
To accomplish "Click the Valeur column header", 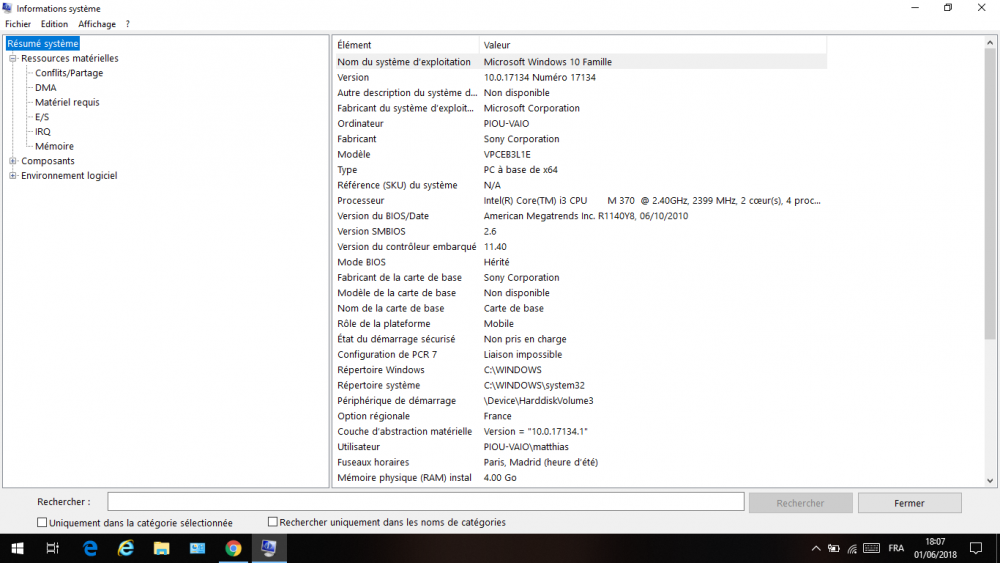I will click(x=652, y=45).
